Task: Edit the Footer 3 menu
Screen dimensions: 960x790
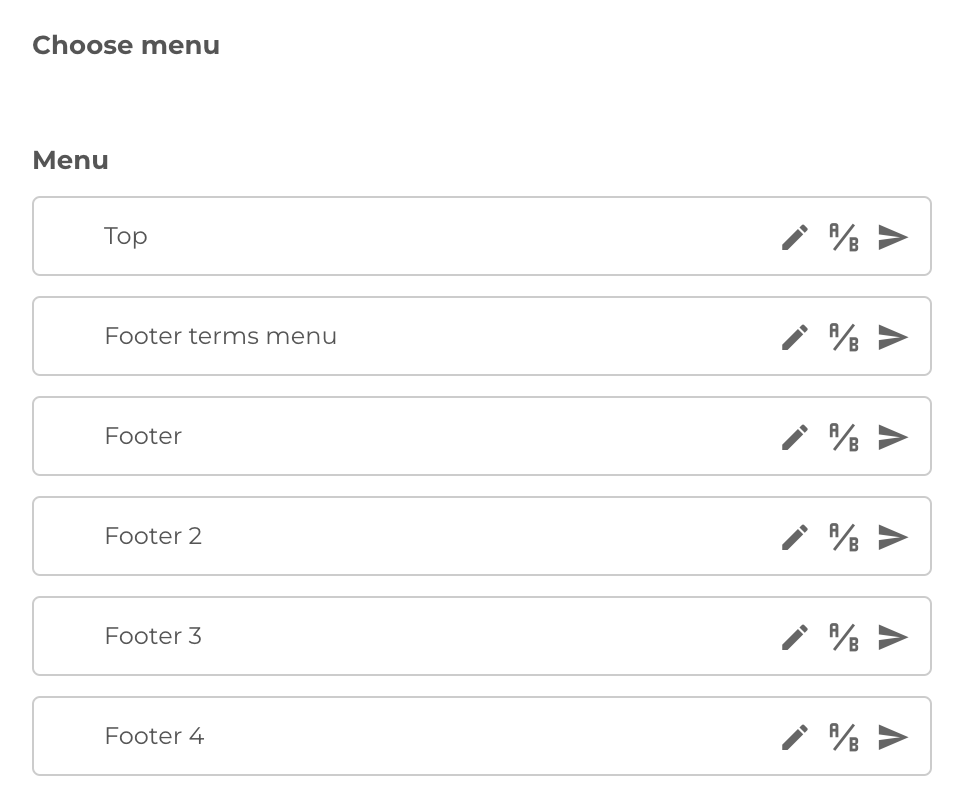Action: point(794,636)
